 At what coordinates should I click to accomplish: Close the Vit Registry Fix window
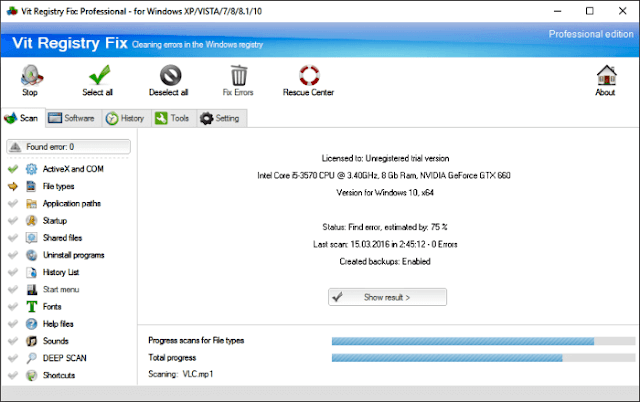(x=622, y=11)
